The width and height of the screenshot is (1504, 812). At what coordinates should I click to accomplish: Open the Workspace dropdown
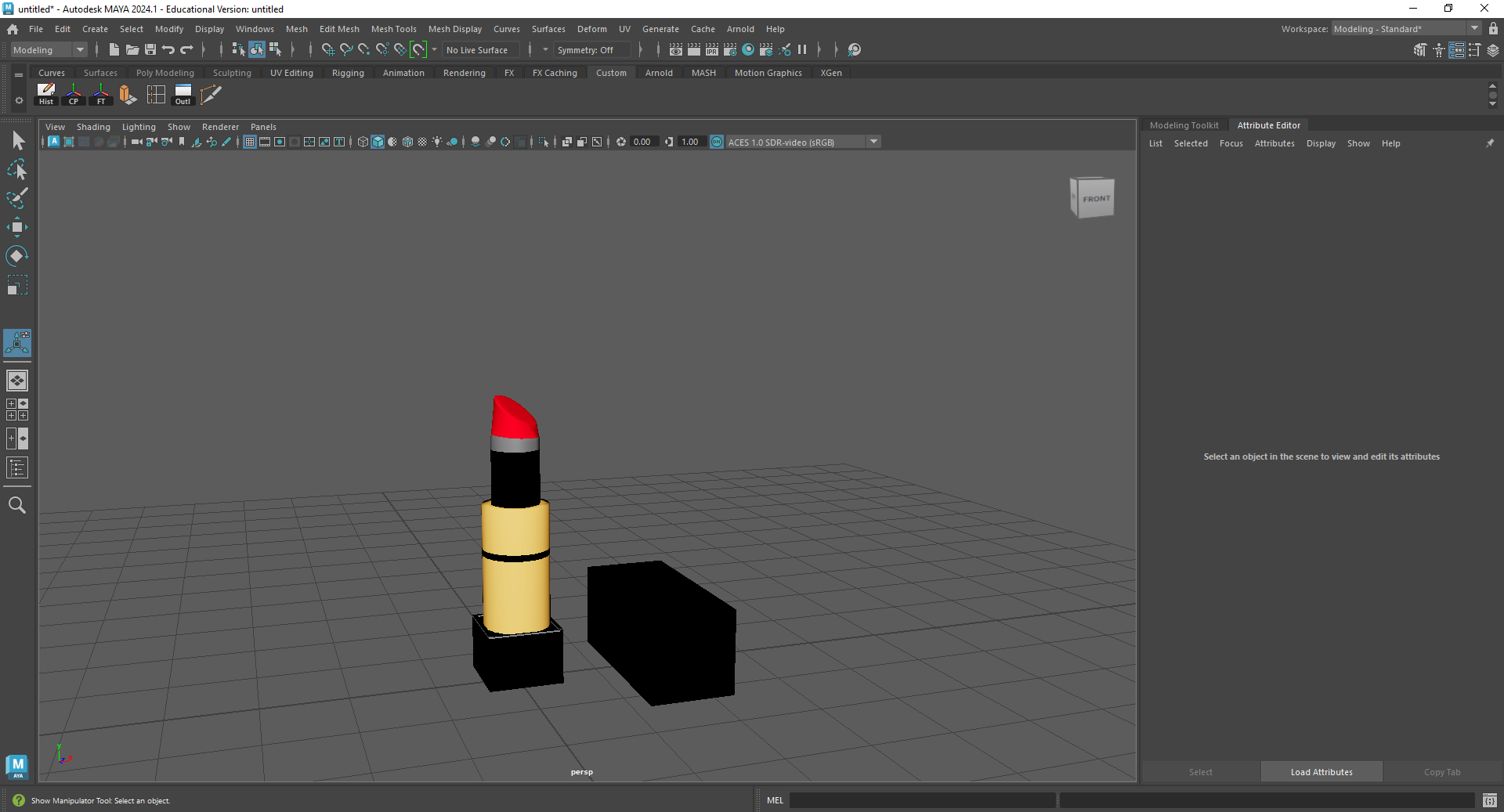[x=1473, y=29]
